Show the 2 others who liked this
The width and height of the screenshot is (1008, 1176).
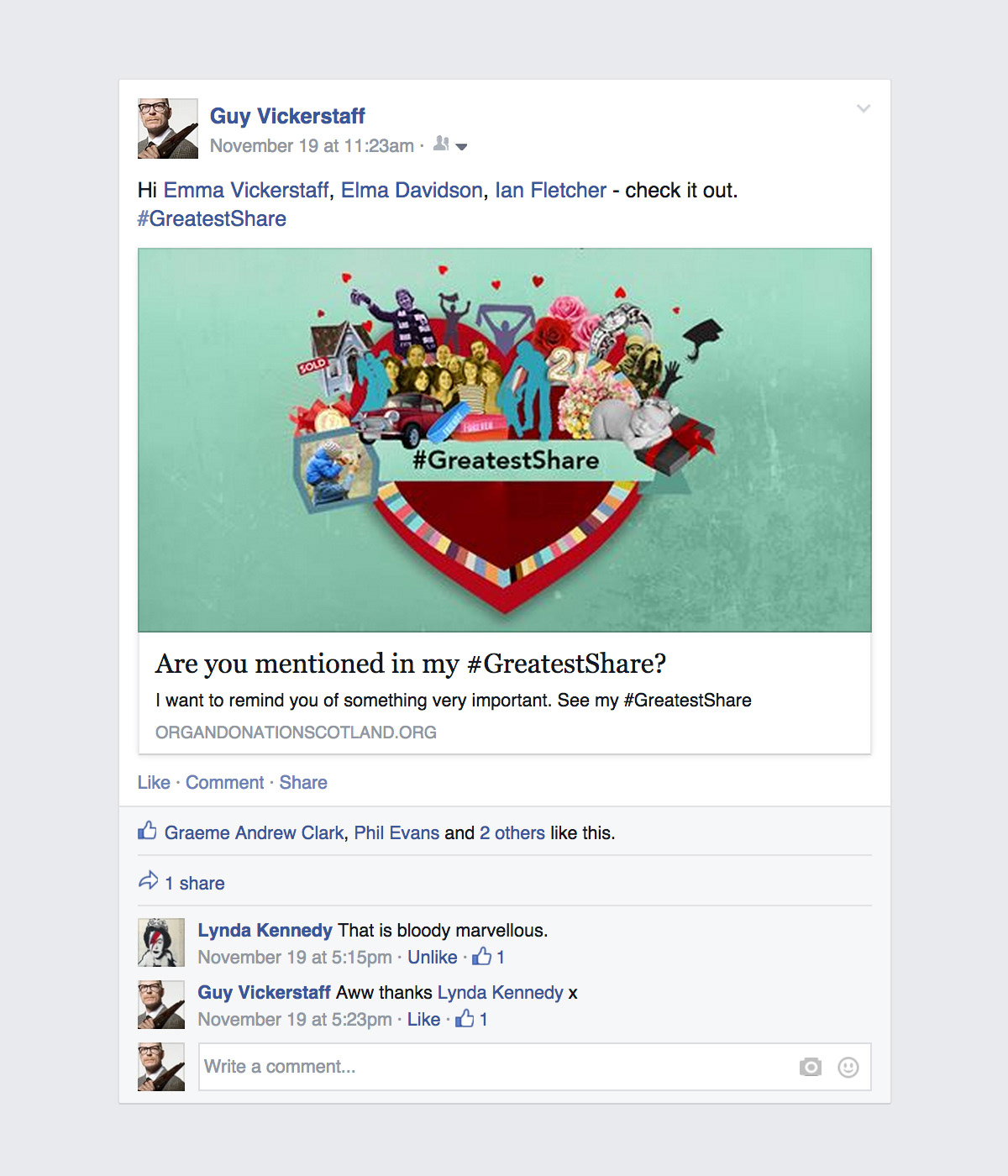(x=512, y=832)
